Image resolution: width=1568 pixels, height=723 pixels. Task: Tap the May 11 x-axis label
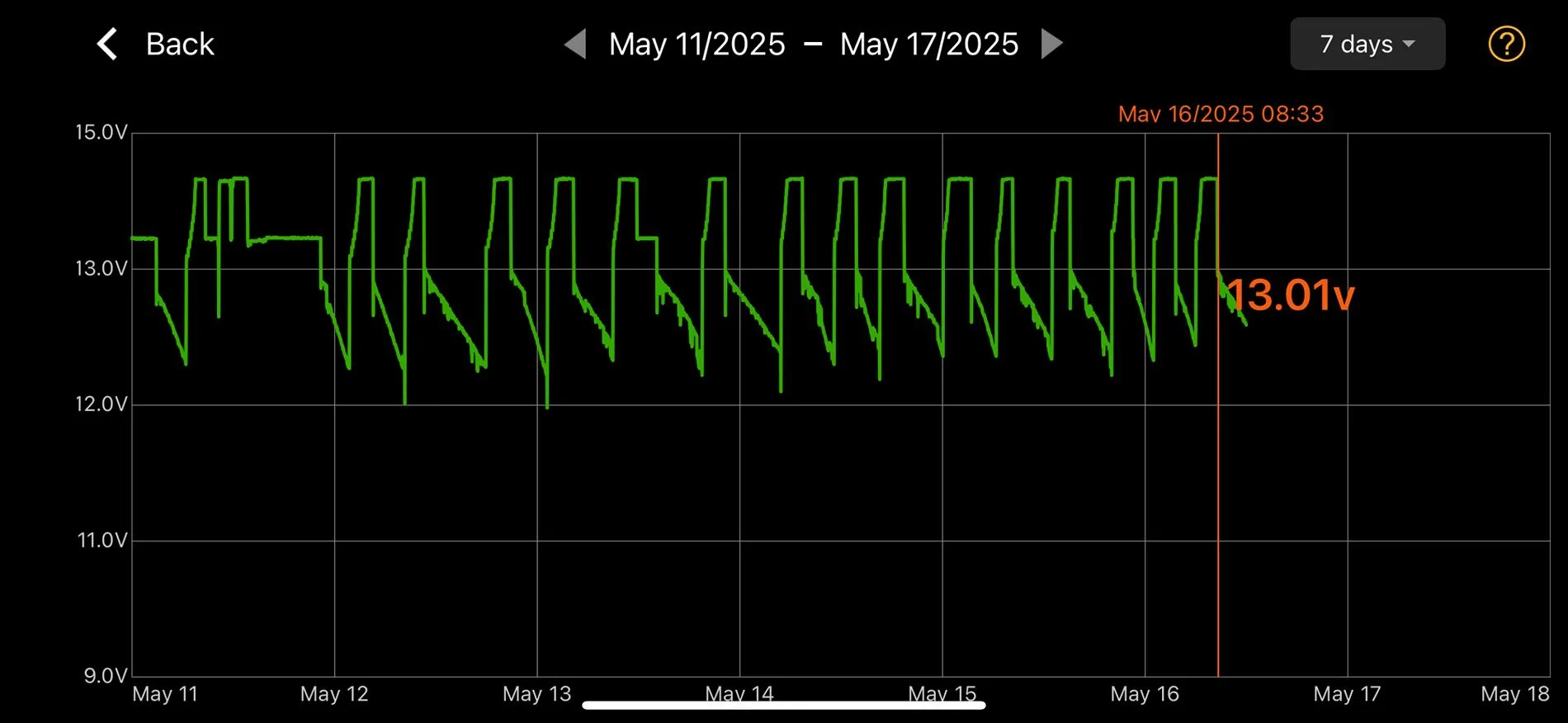click(x=165, y=694)
